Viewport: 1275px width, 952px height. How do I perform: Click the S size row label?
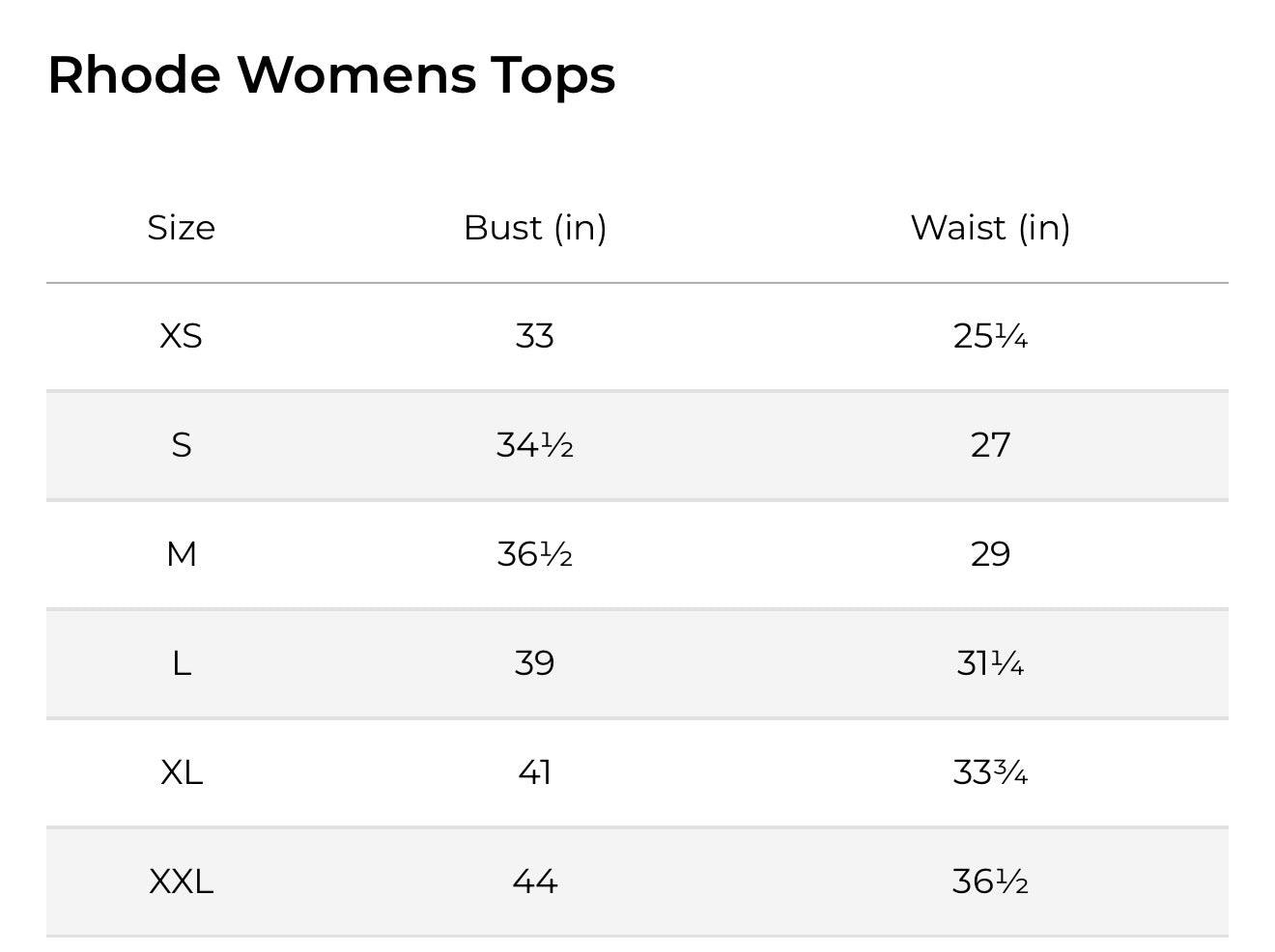181,445
